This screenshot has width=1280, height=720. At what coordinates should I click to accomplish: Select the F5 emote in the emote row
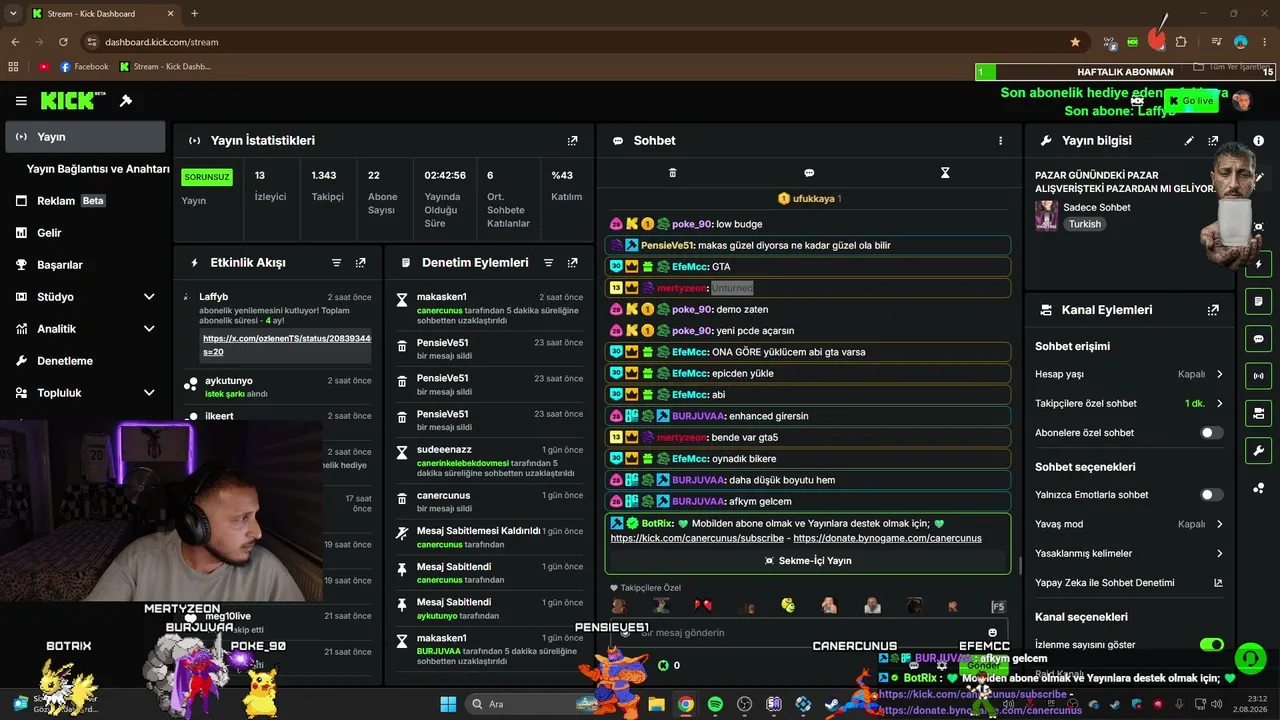(998, 606)
